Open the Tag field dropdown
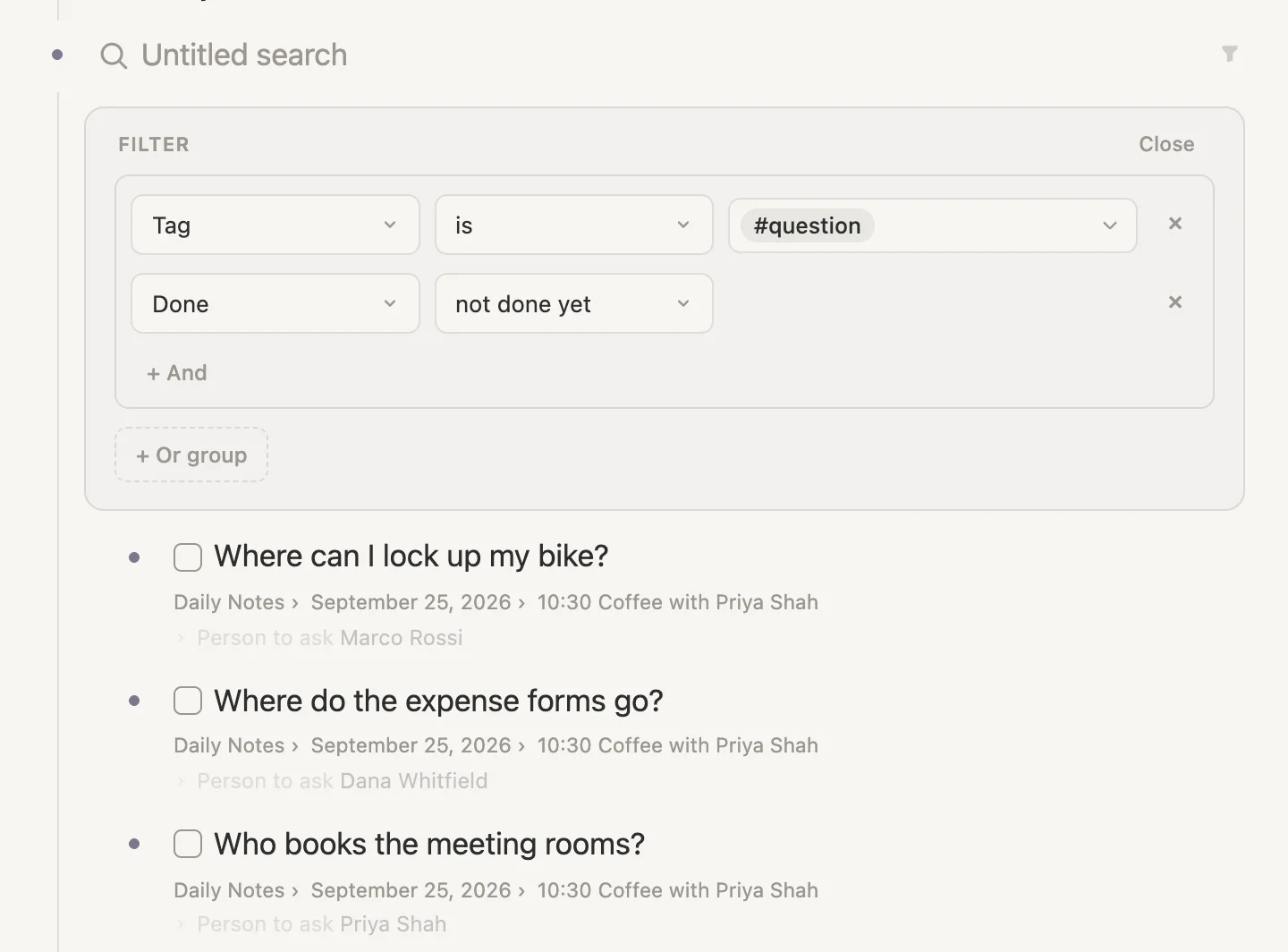 point(275,225)
